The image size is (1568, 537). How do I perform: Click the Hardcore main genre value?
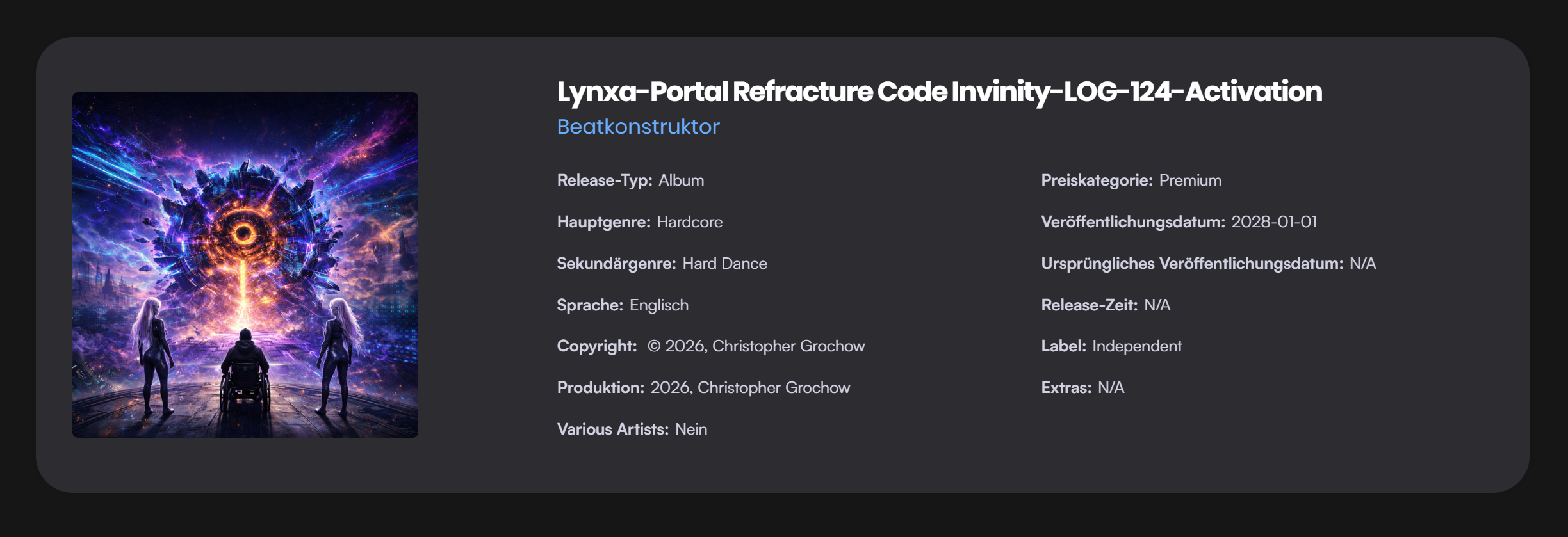(x=689, y=222)
